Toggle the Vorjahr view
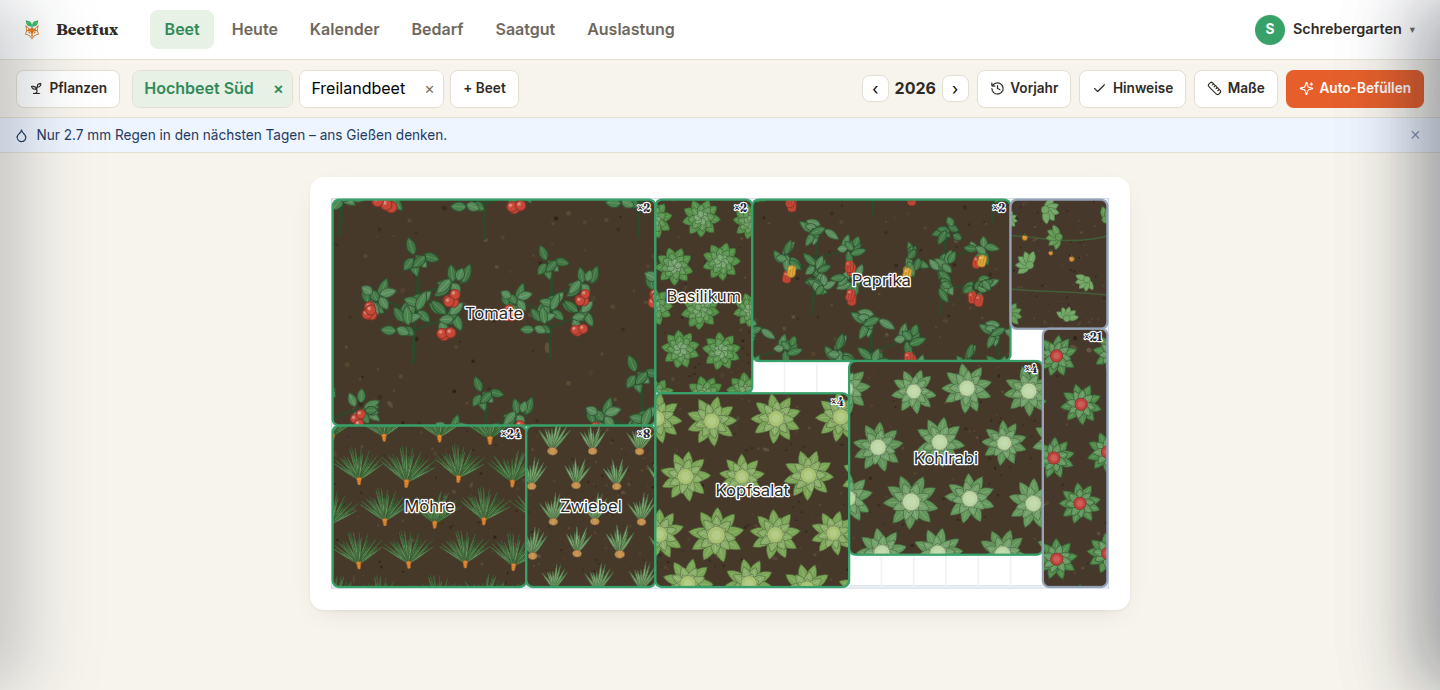Screen dimensions: 1440x690 click(1024, 88)
